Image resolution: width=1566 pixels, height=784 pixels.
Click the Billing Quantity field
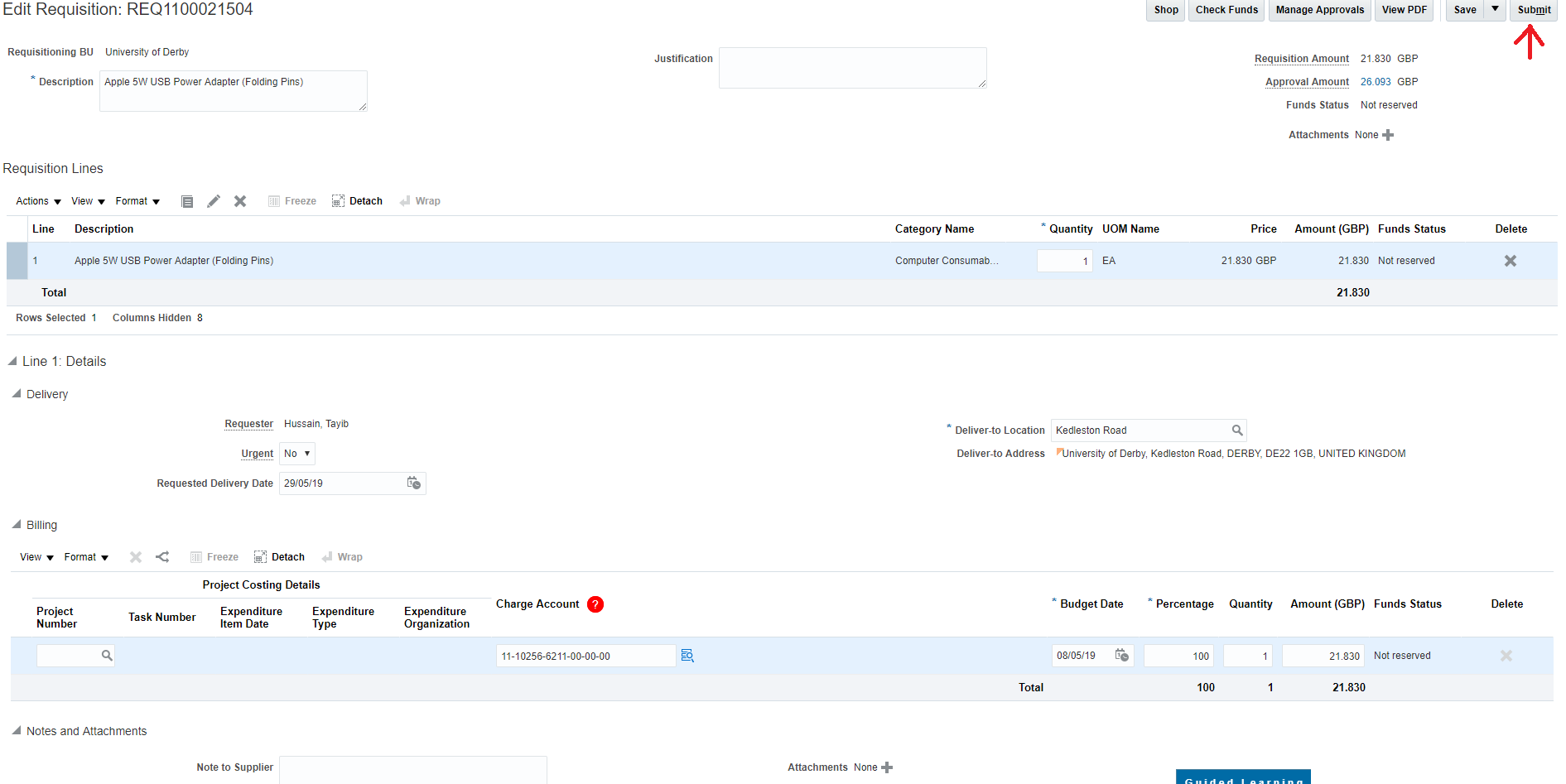1247,656
